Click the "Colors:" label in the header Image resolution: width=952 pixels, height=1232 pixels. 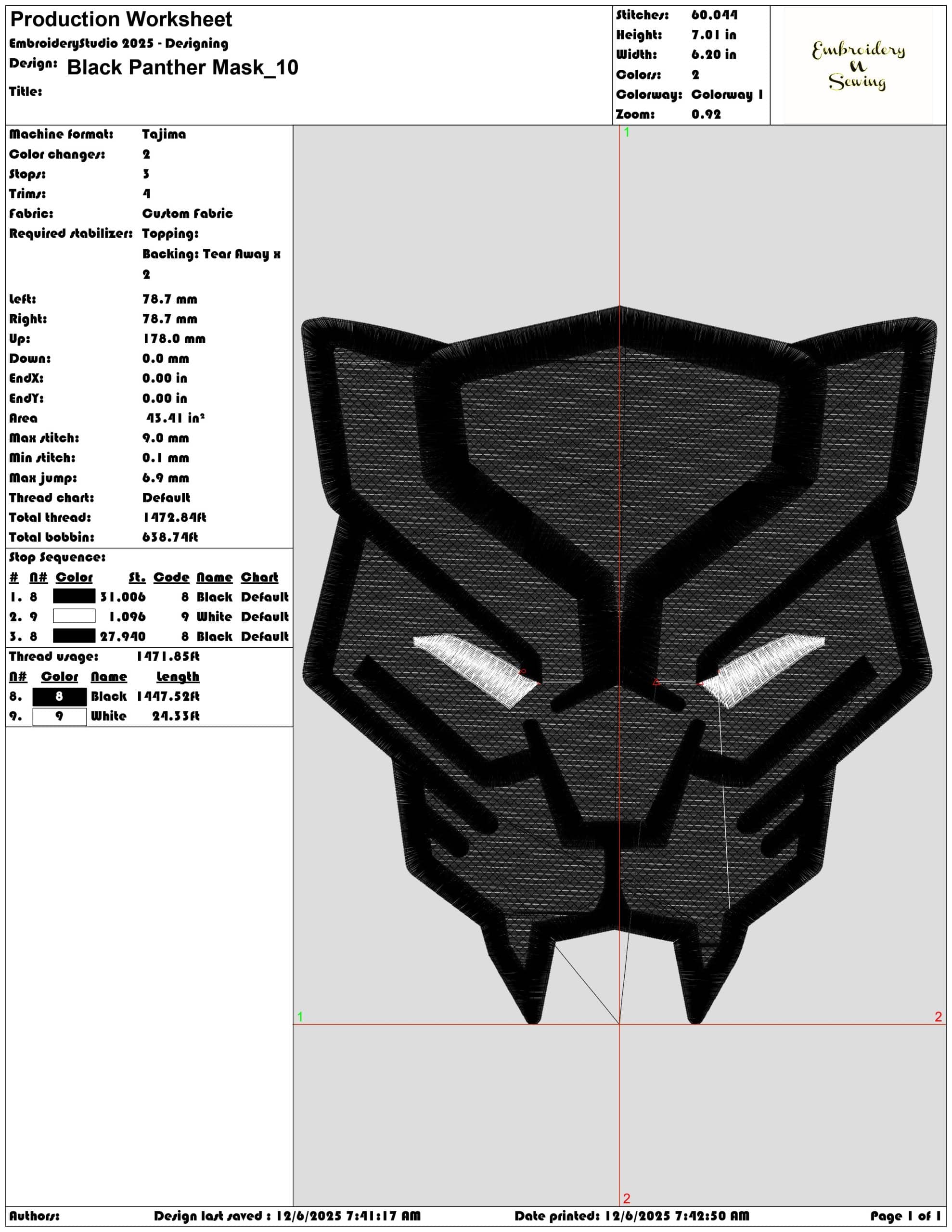coord(638,75)
